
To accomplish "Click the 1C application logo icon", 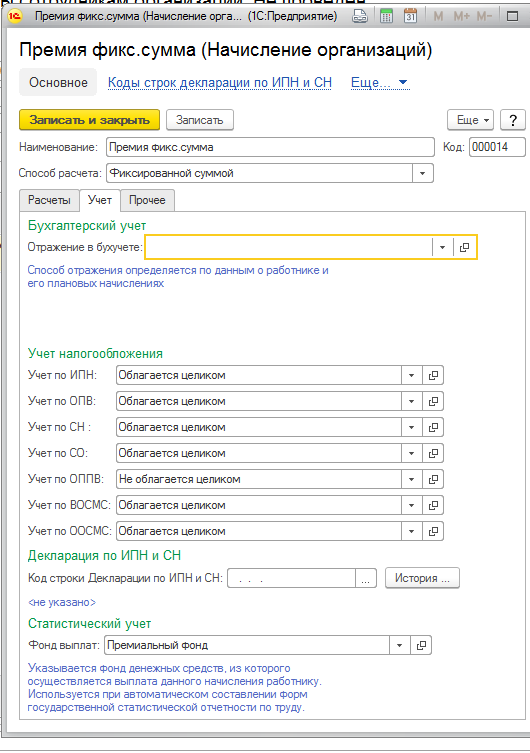I will coord(15,16).
